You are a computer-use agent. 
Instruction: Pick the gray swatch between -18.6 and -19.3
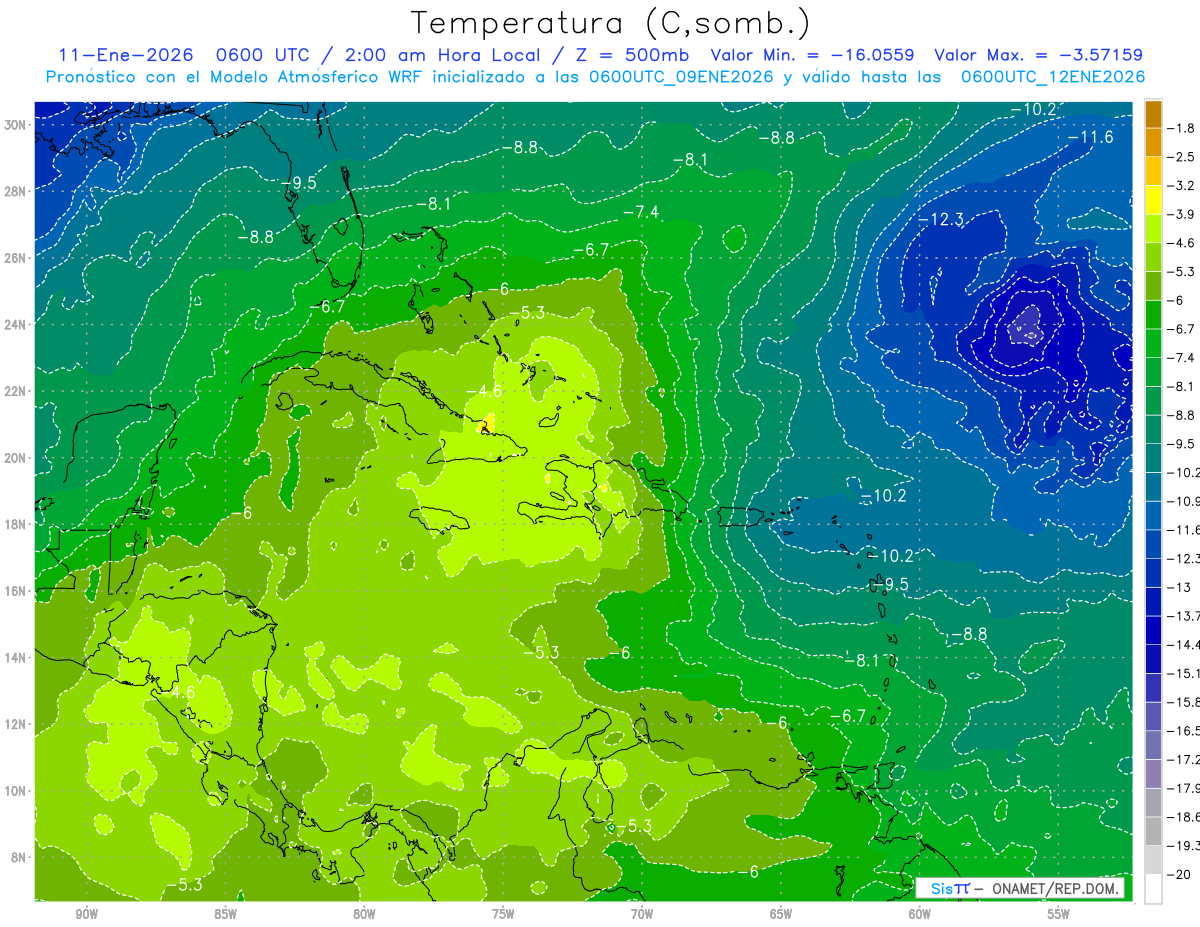(x=1153, y=832)
